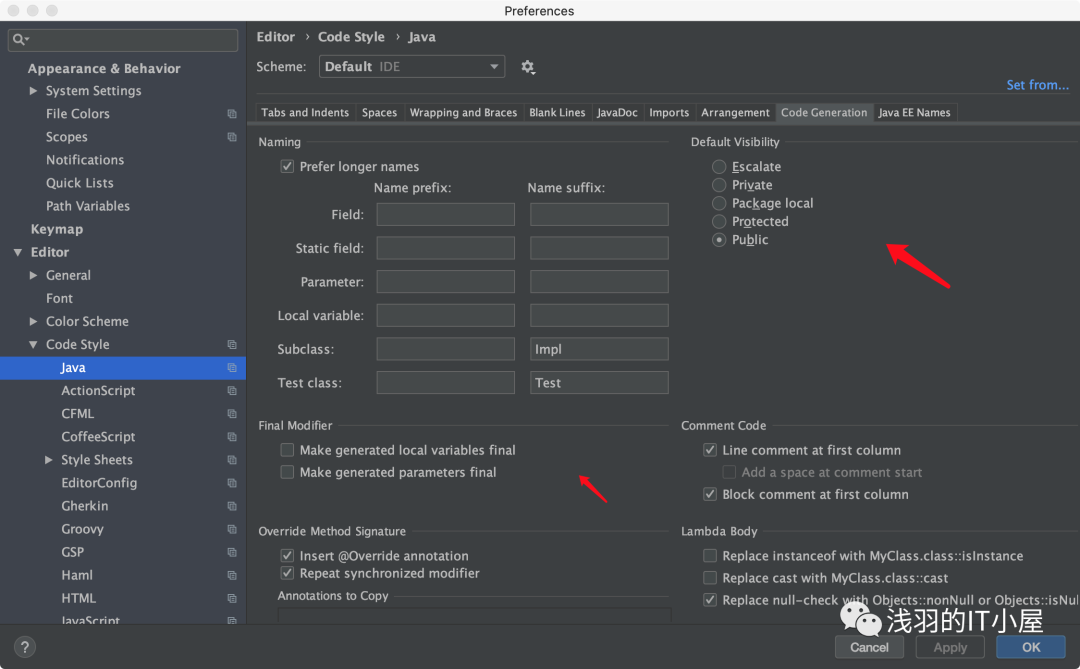Screen dimensions: 1080x669
Task: Open the Arrangement tab
Action: [735, 112]
